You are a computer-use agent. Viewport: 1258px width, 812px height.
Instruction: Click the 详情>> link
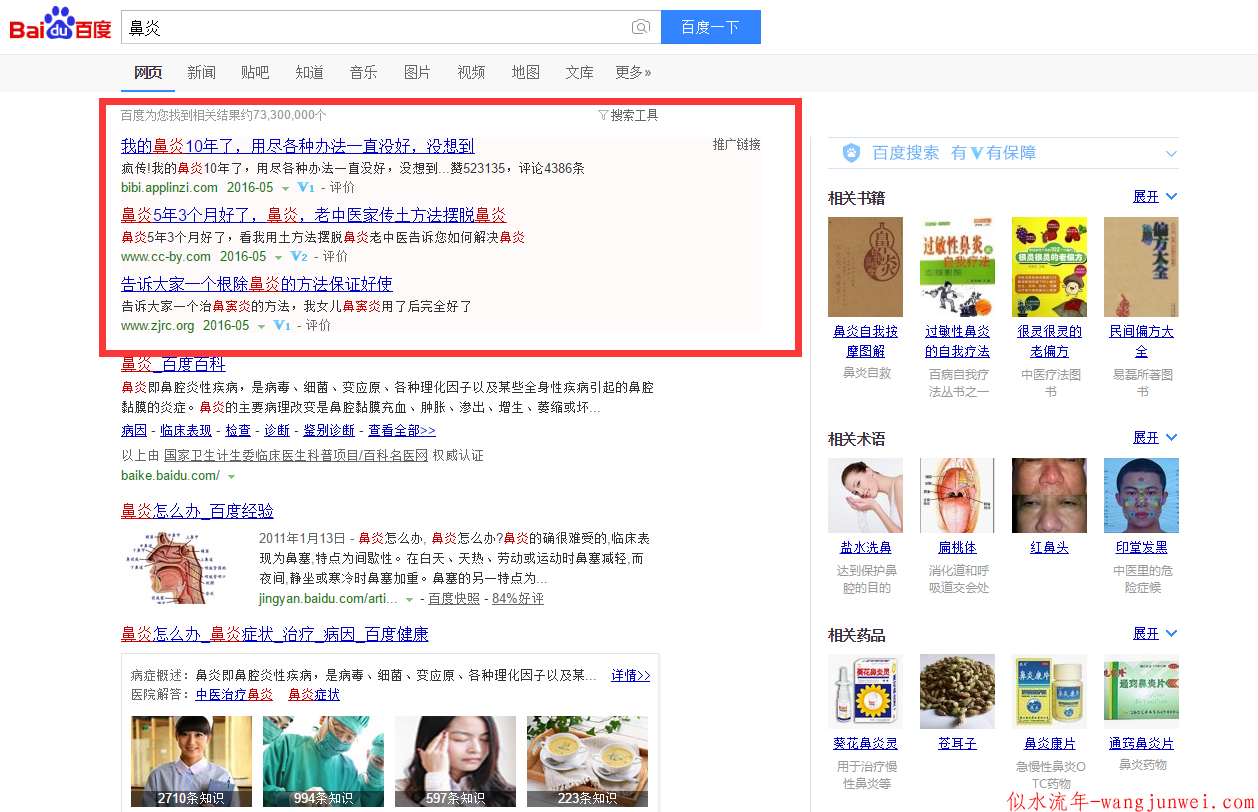coord(631,675)
